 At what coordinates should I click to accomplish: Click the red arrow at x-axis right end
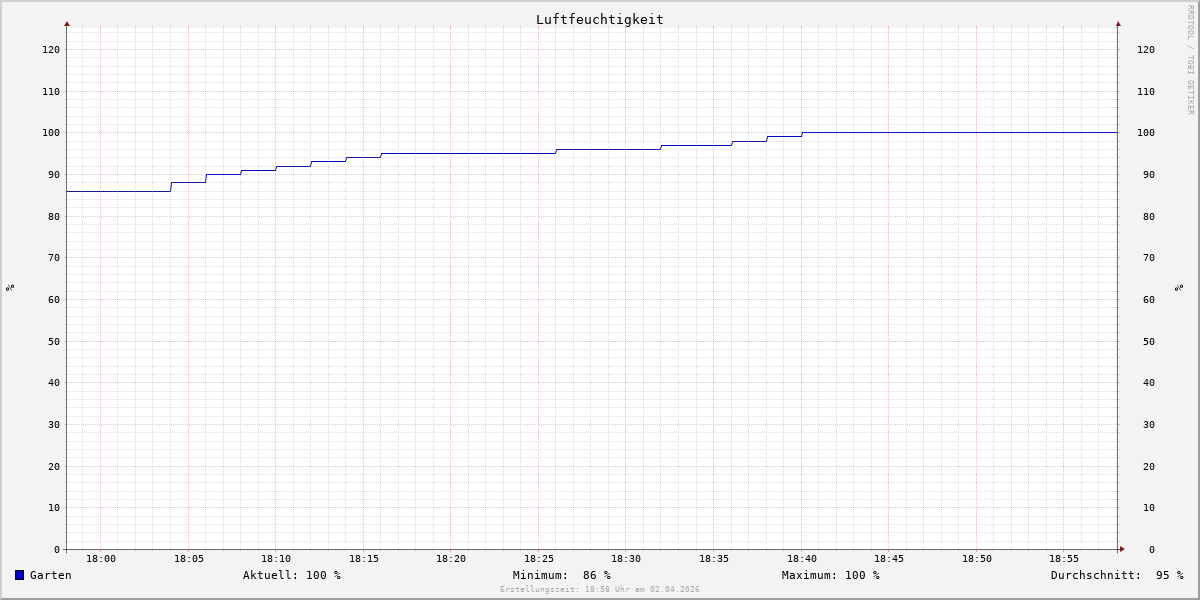(x=1121, y=549)
